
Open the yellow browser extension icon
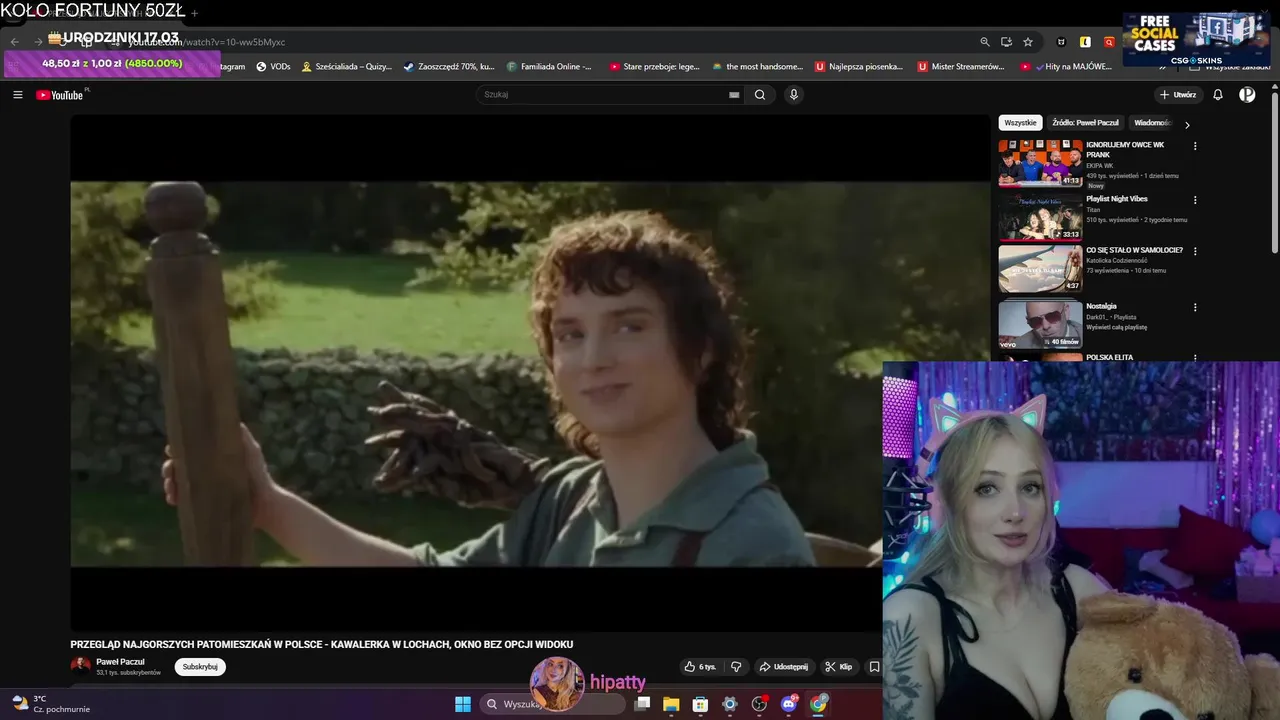pyautogui.click(x=1085, y=42)
